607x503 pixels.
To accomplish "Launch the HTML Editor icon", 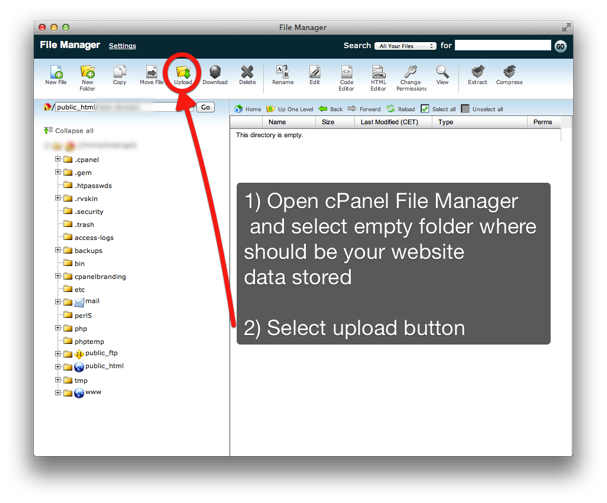I will pyautogui.click(x=378, y=72).
